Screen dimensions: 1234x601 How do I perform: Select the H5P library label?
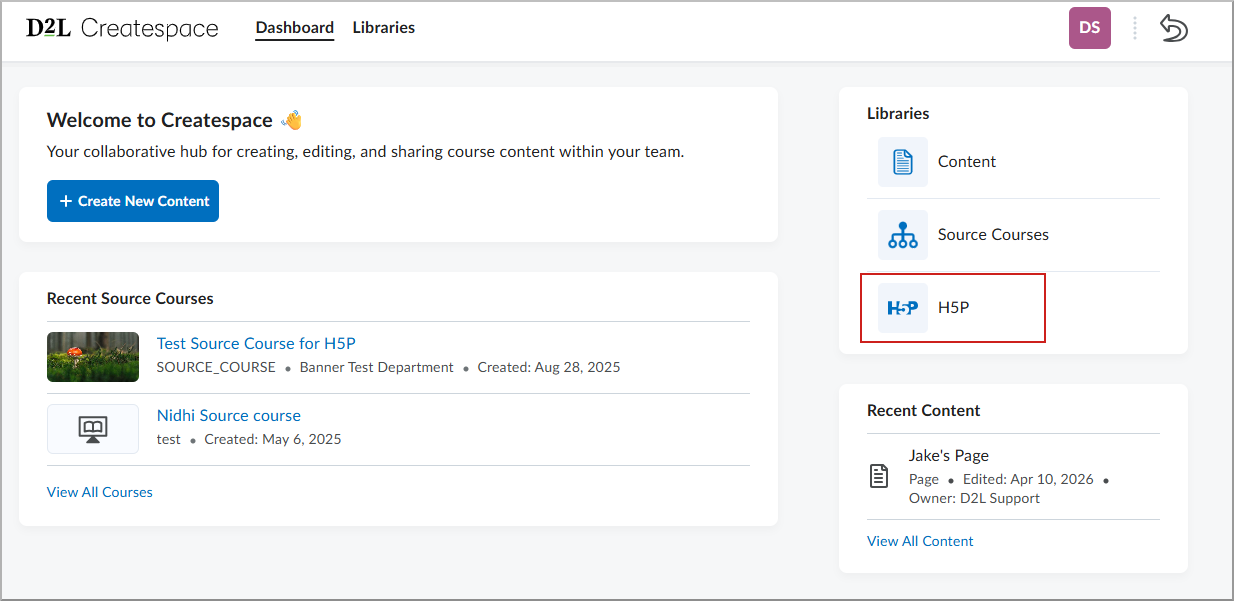[954, 308]
